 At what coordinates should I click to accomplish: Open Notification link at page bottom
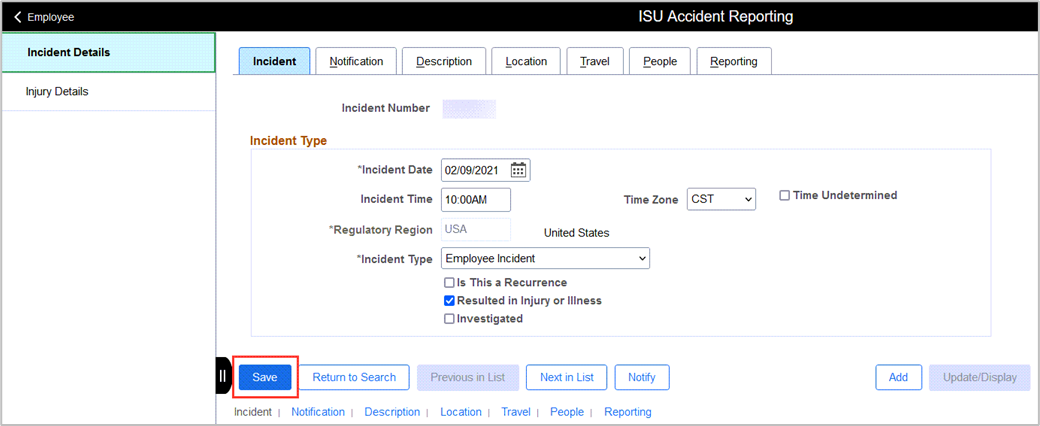click(x=318, y=412)
